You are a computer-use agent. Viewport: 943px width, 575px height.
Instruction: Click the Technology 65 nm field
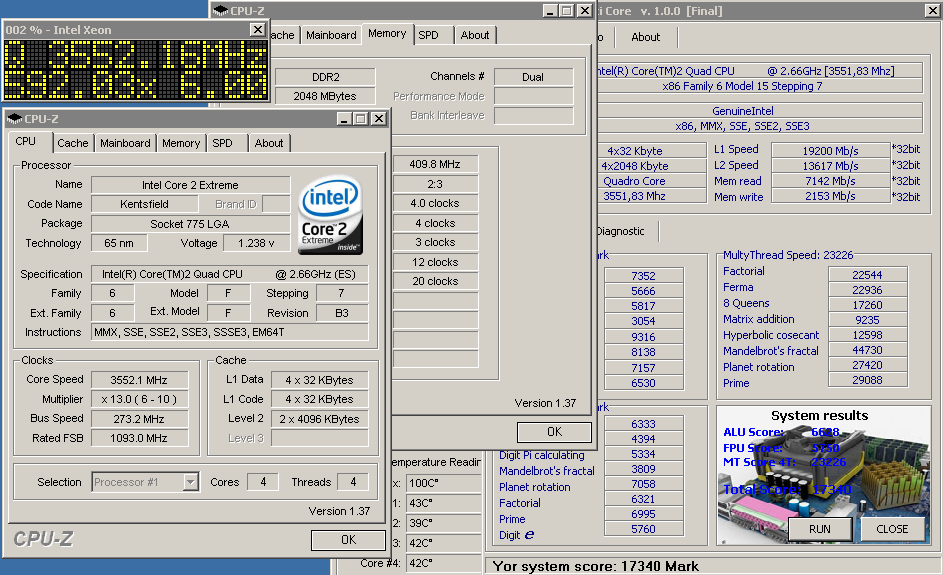coord(118,243)
